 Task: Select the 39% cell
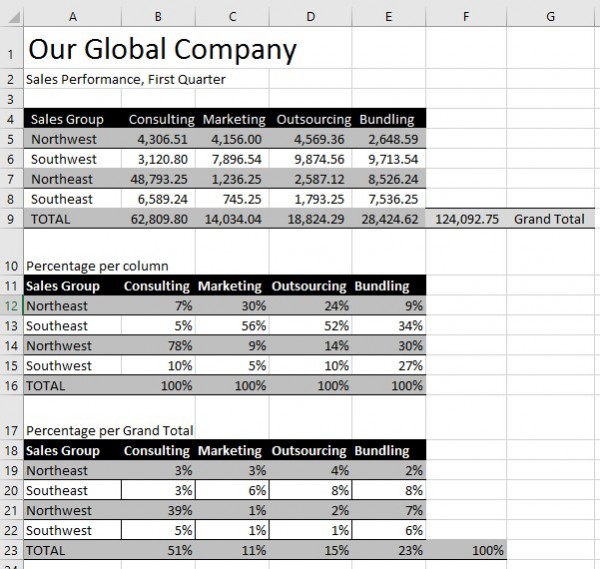[158, 510]
